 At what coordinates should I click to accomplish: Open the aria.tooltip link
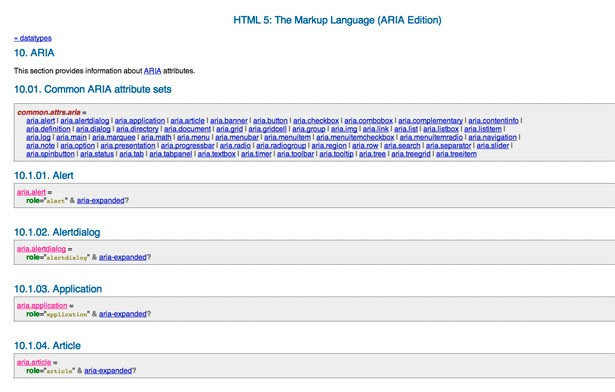click(336, 154)
